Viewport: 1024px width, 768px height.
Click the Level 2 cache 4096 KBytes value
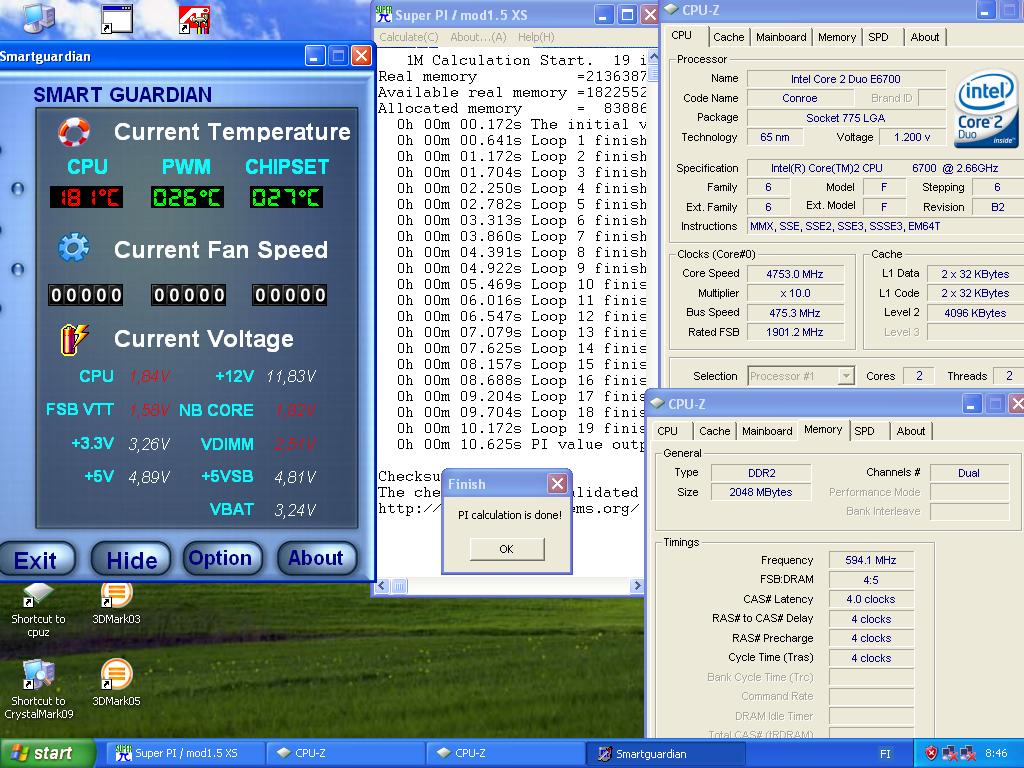tap(975, 313)
